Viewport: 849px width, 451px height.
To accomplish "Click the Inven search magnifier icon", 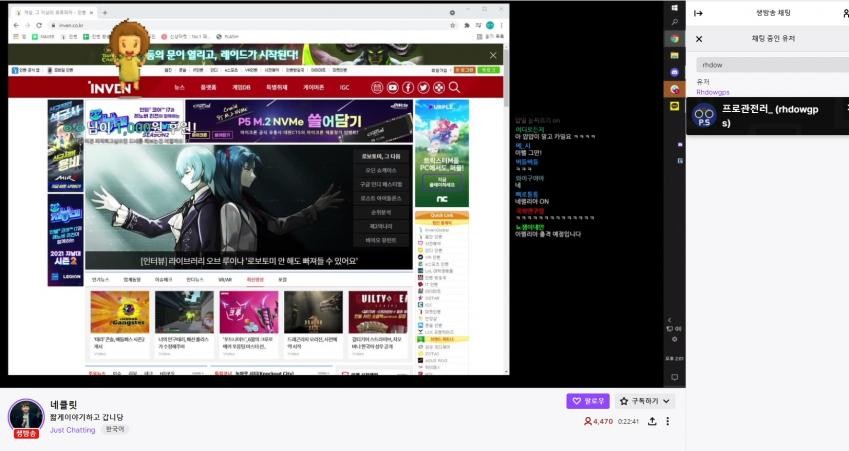I will 454,87.
